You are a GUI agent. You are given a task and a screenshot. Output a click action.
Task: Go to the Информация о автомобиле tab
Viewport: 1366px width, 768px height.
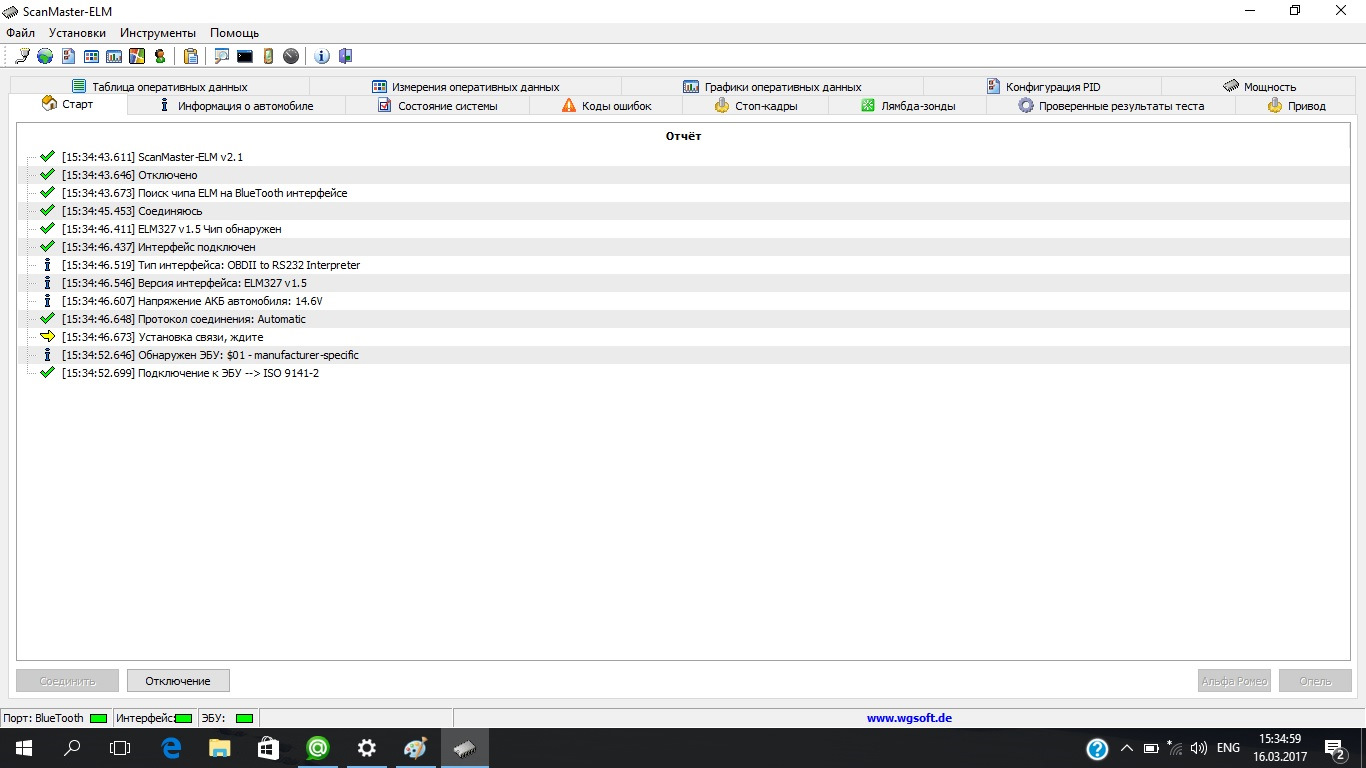pos(237,106)
